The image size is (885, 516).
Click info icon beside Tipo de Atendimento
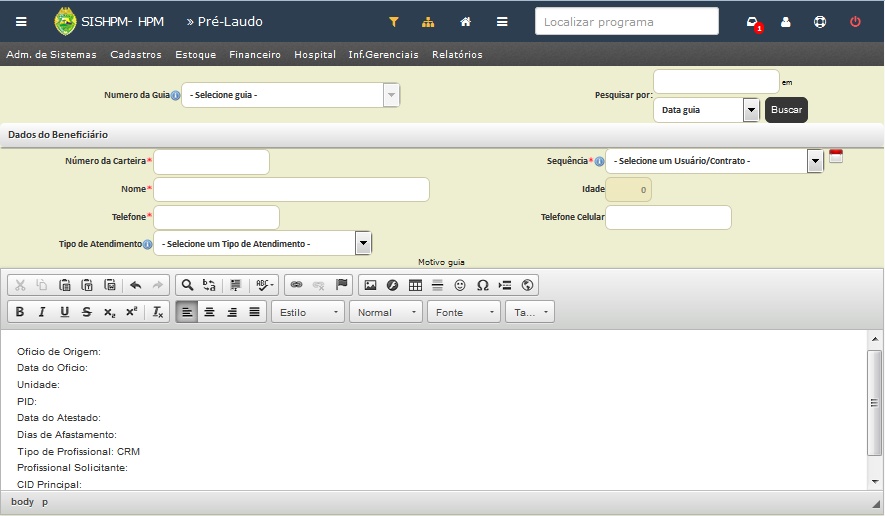click(147, 244)
